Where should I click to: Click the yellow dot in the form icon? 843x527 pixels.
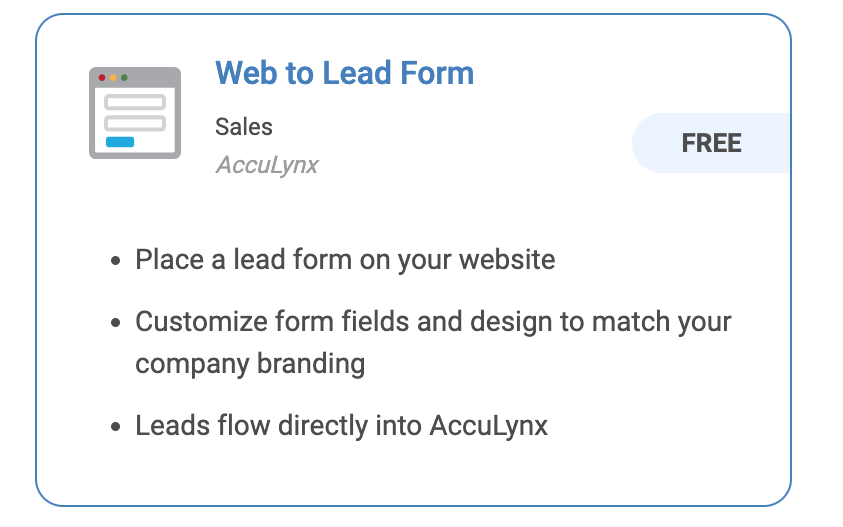[x=113, y=78]
